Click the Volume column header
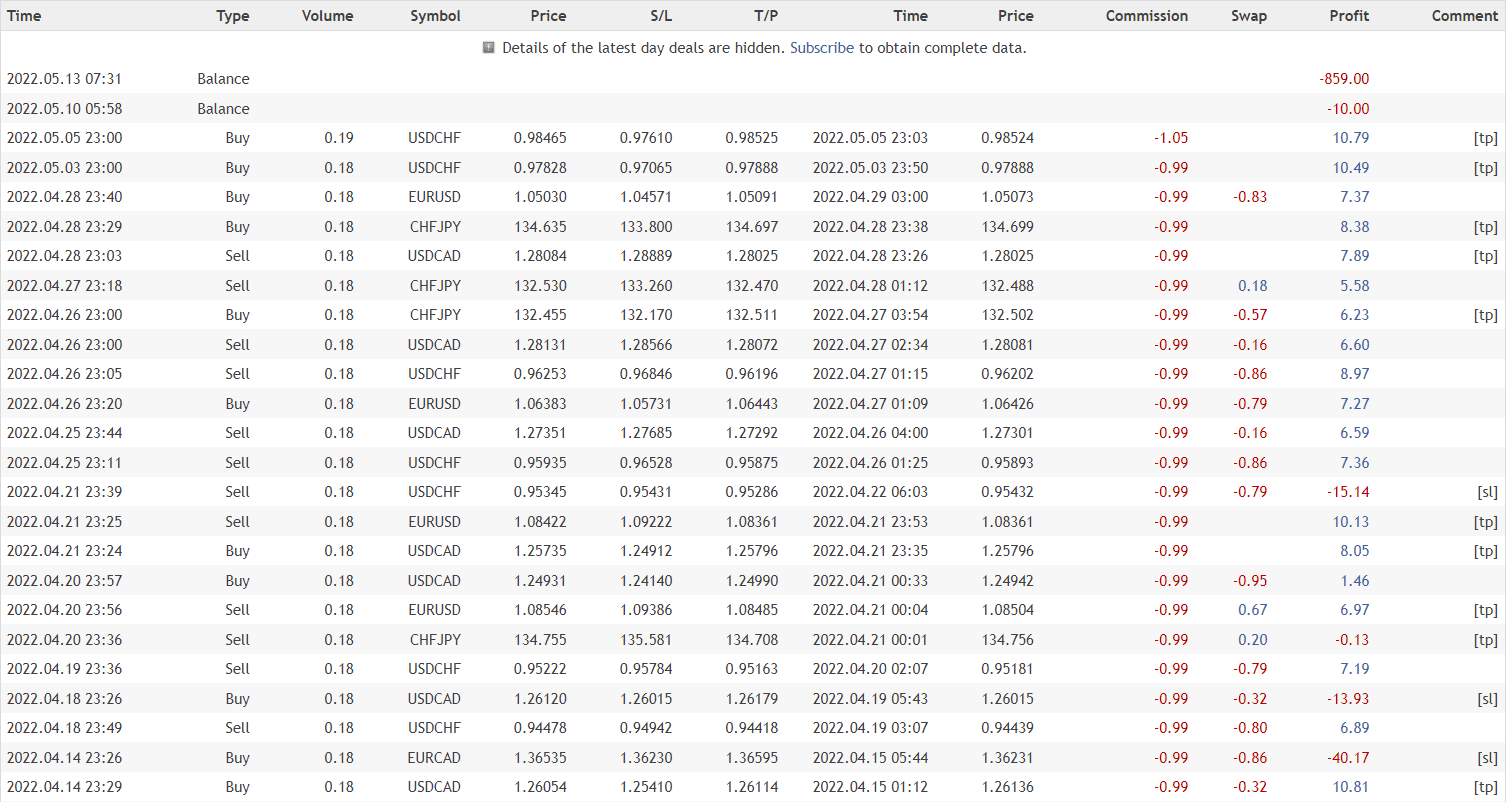 [328, 16]
